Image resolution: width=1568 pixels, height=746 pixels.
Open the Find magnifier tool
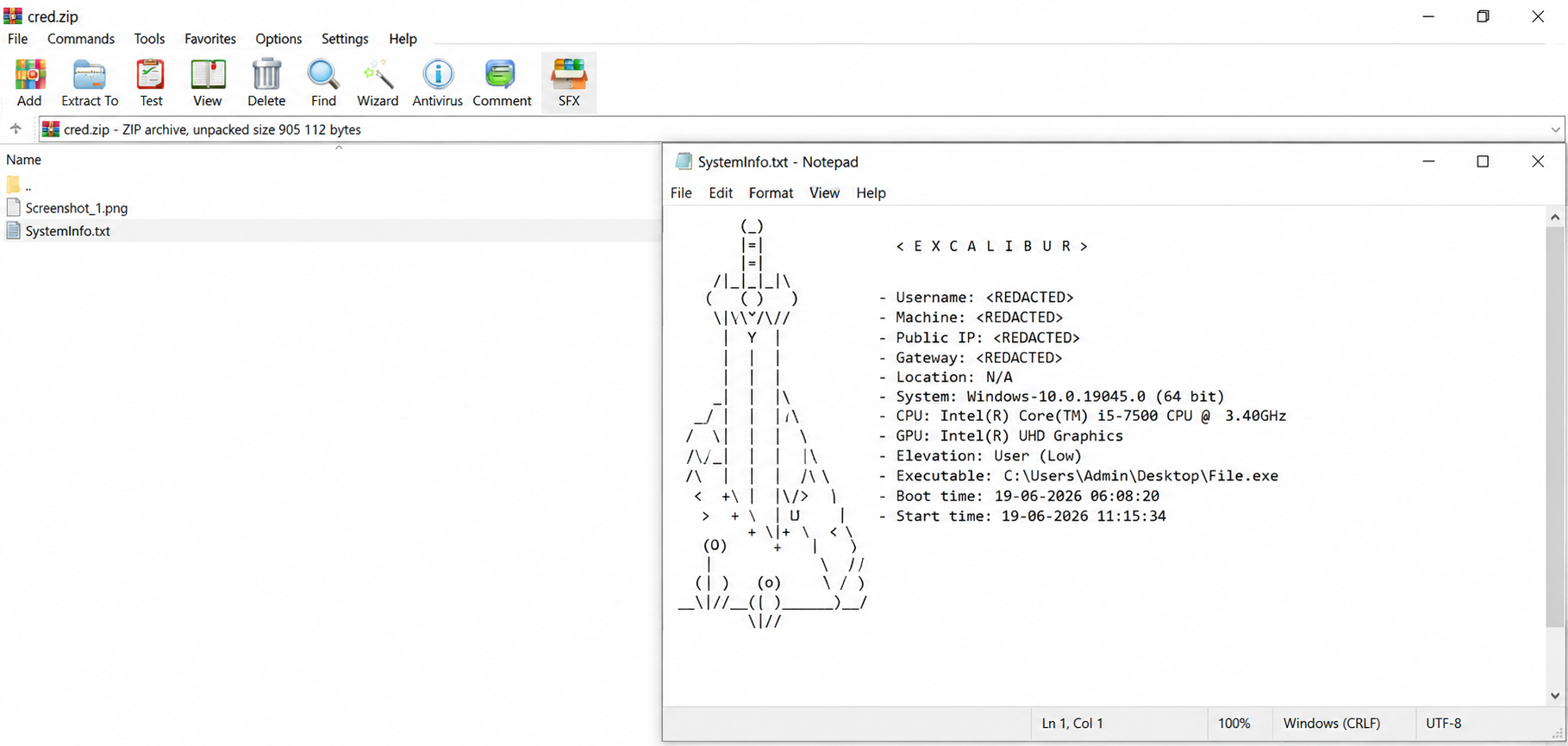323,82
